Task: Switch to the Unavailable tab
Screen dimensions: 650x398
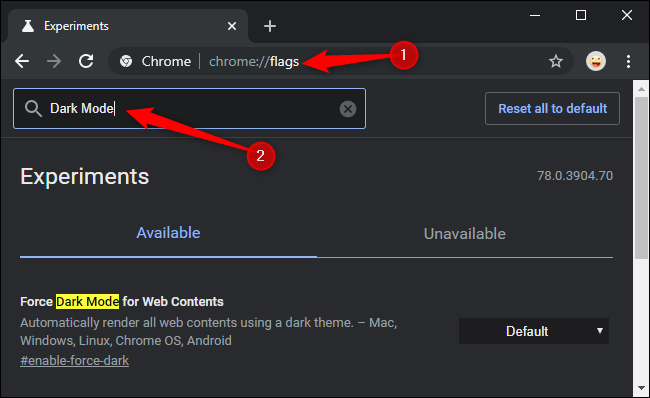Action: tap(465, 234)
